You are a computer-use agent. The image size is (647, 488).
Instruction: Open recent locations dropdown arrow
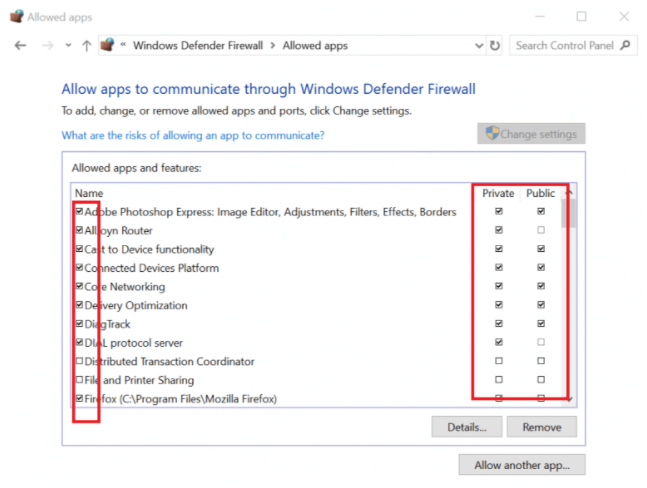(68, 45)
